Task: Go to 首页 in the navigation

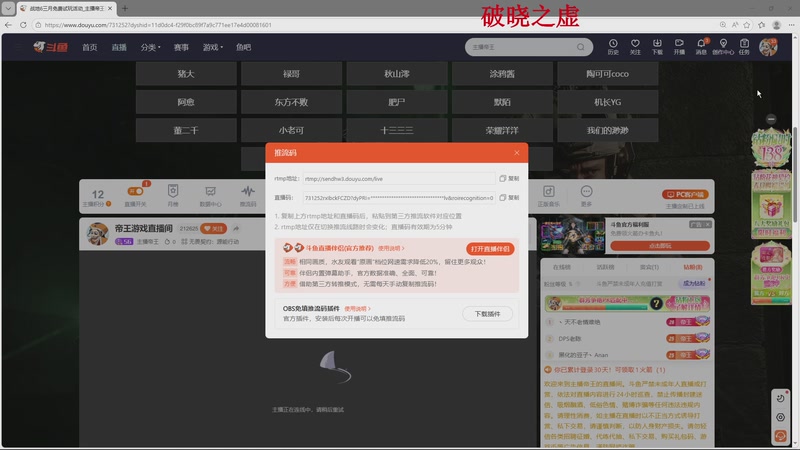Action: click(89, 47)
